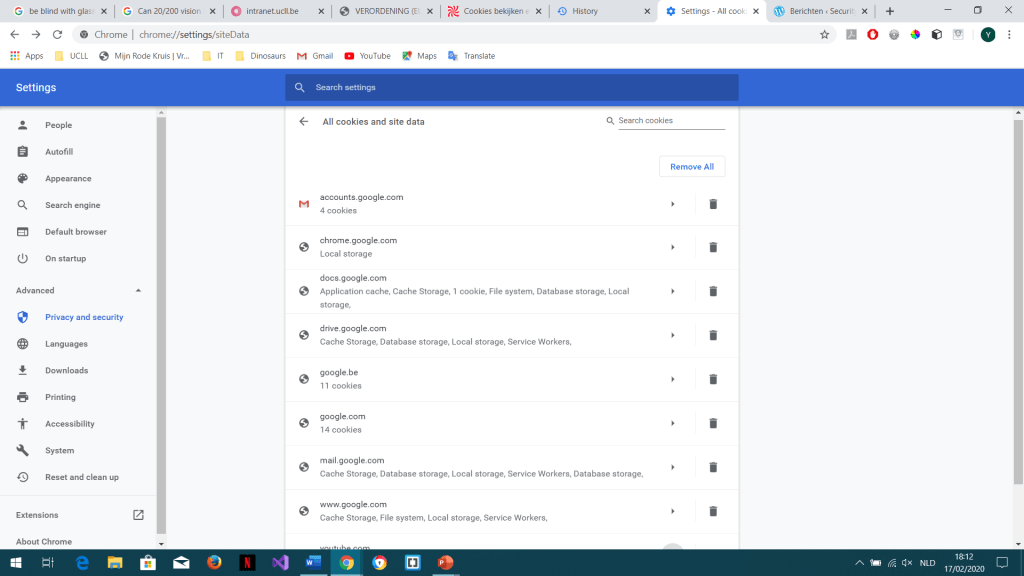This screenshot has width=1024, height=576.
Task: Open Extensions via the external link icon
Action: [x=138, y=515]
